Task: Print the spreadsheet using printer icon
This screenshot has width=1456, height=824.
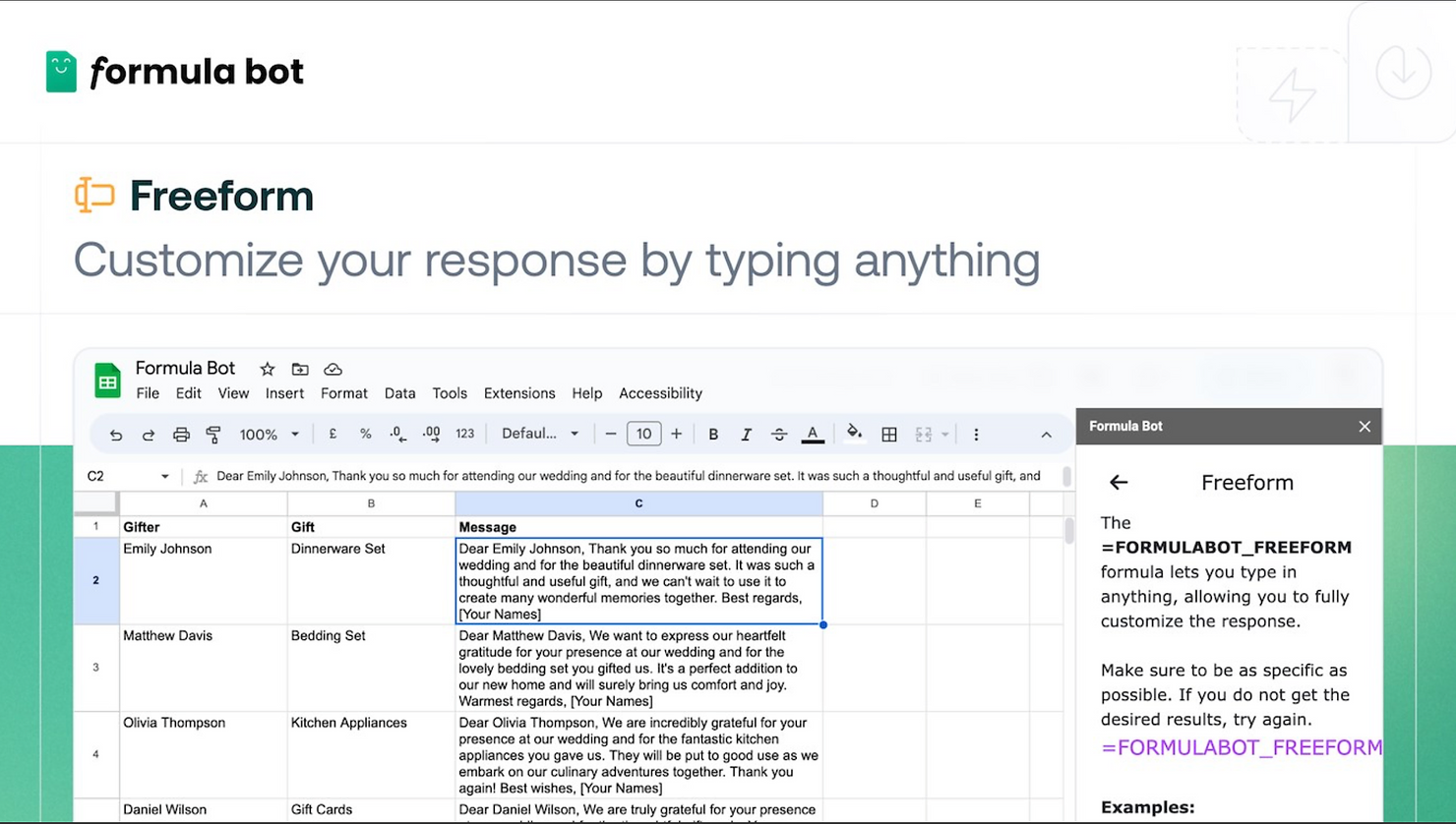Action: [x=181, y=435]
